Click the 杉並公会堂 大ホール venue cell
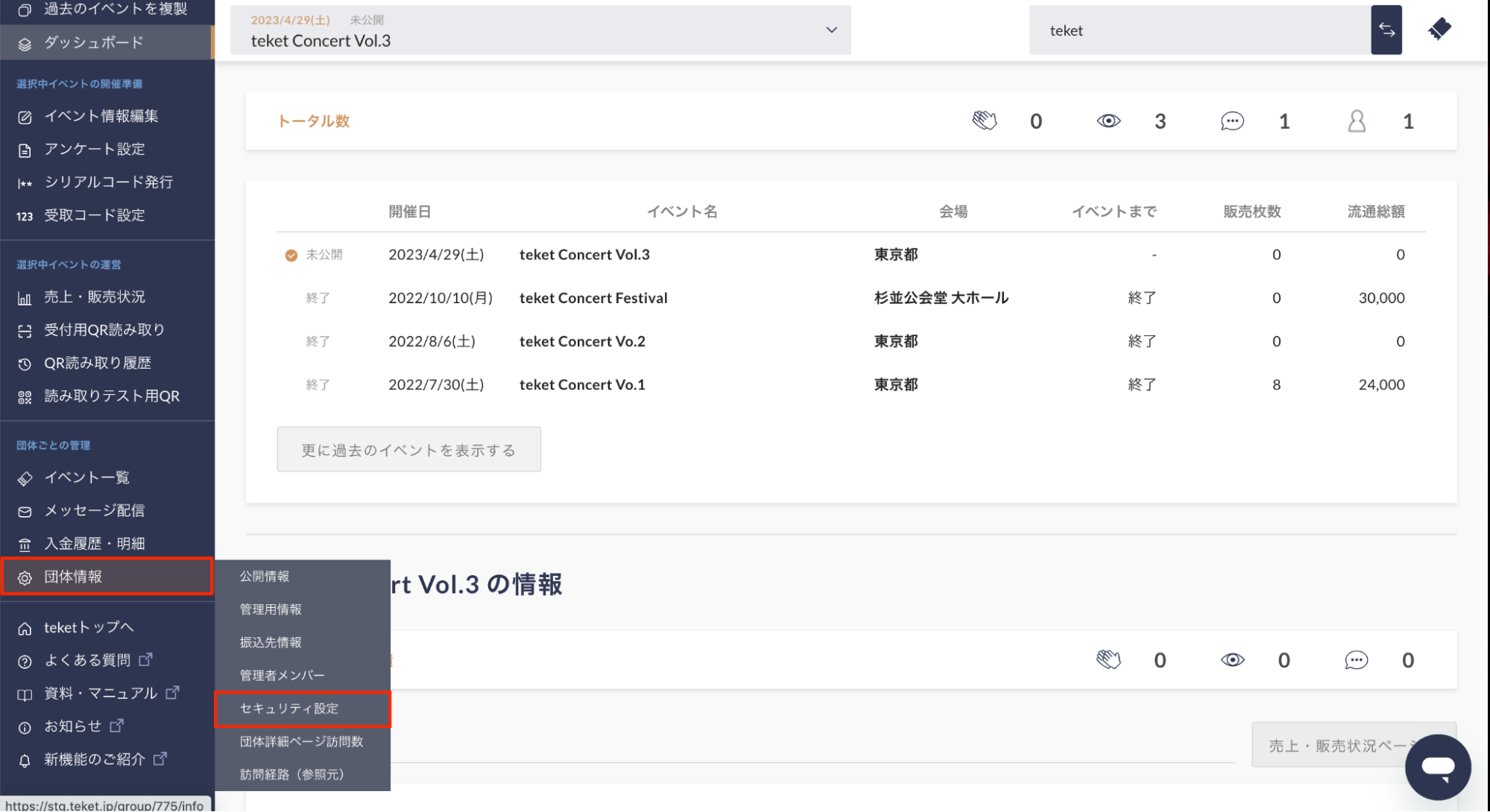Viewport: 1490px width, 812px height. click(x=941, y=298)
